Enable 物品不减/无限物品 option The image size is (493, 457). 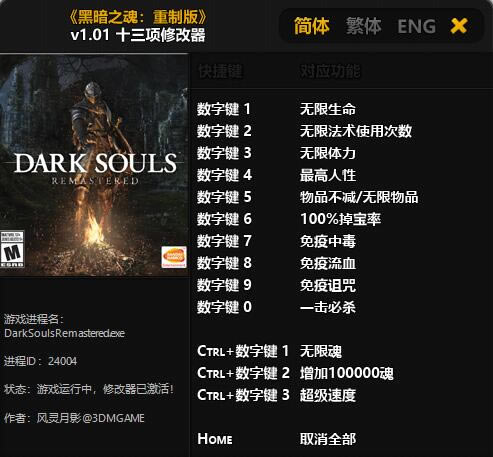359,197
